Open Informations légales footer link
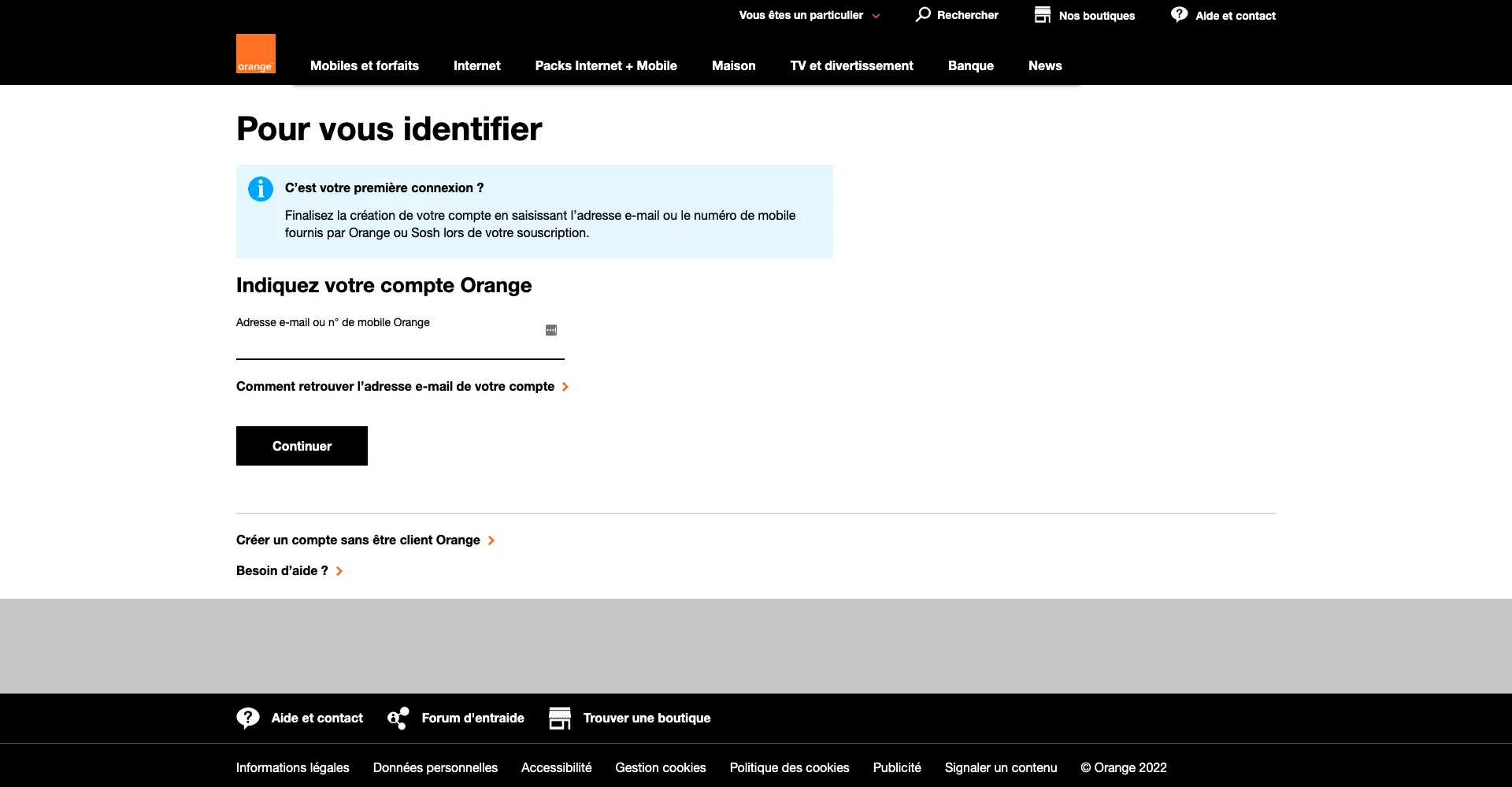Screen dimensions: 1512x787 pyautogui.click(x=293, y=767)
